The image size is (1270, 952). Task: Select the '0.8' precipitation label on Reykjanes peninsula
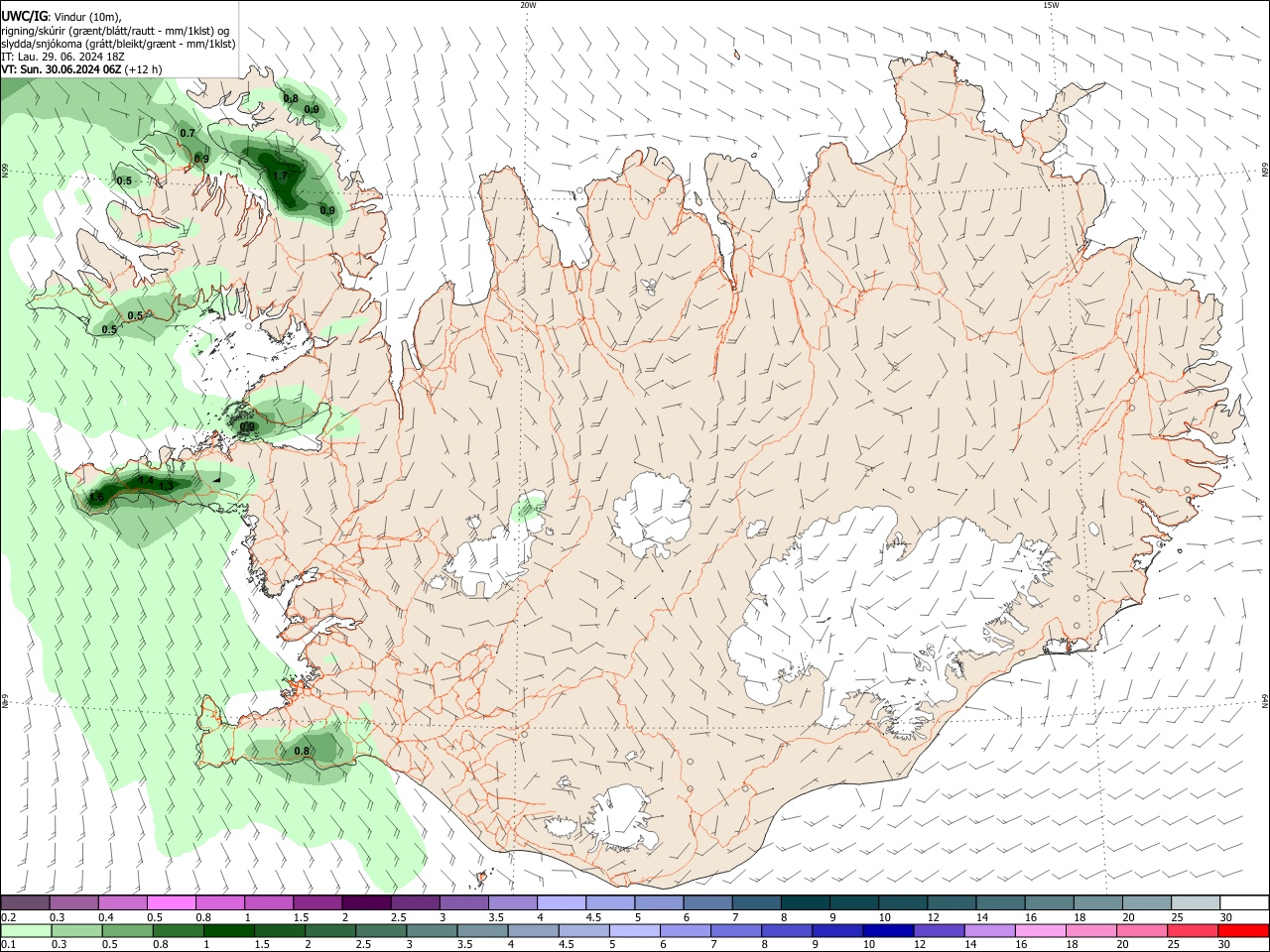coord(303,752)
